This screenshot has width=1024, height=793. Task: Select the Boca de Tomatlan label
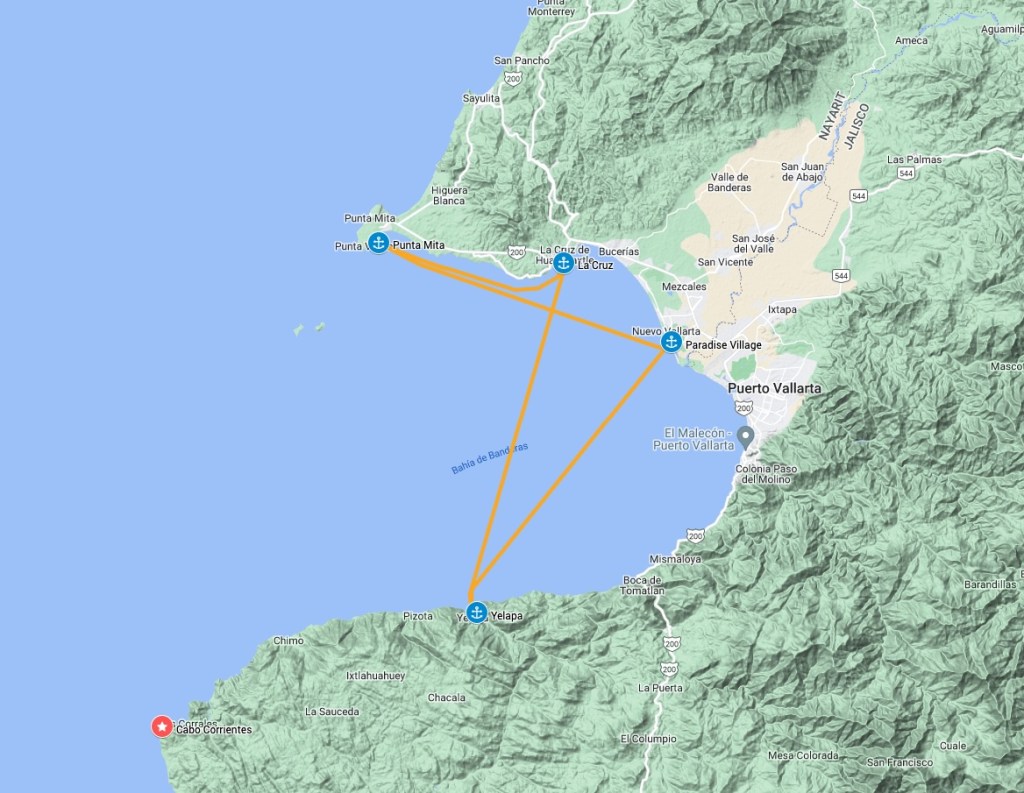pyautogui.click(x=642, y=585)
